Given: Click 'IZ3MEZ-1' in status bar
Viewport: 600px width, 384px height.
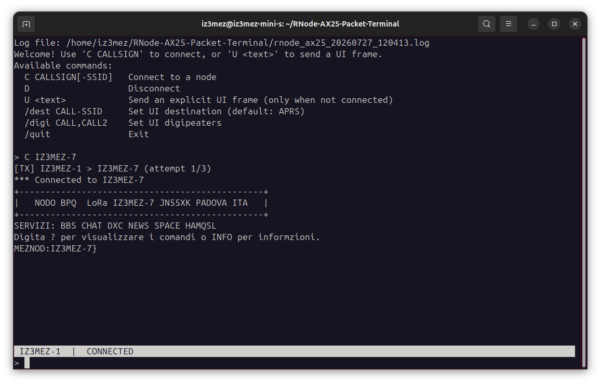Looking at the screenshot, I should [40, 351].
